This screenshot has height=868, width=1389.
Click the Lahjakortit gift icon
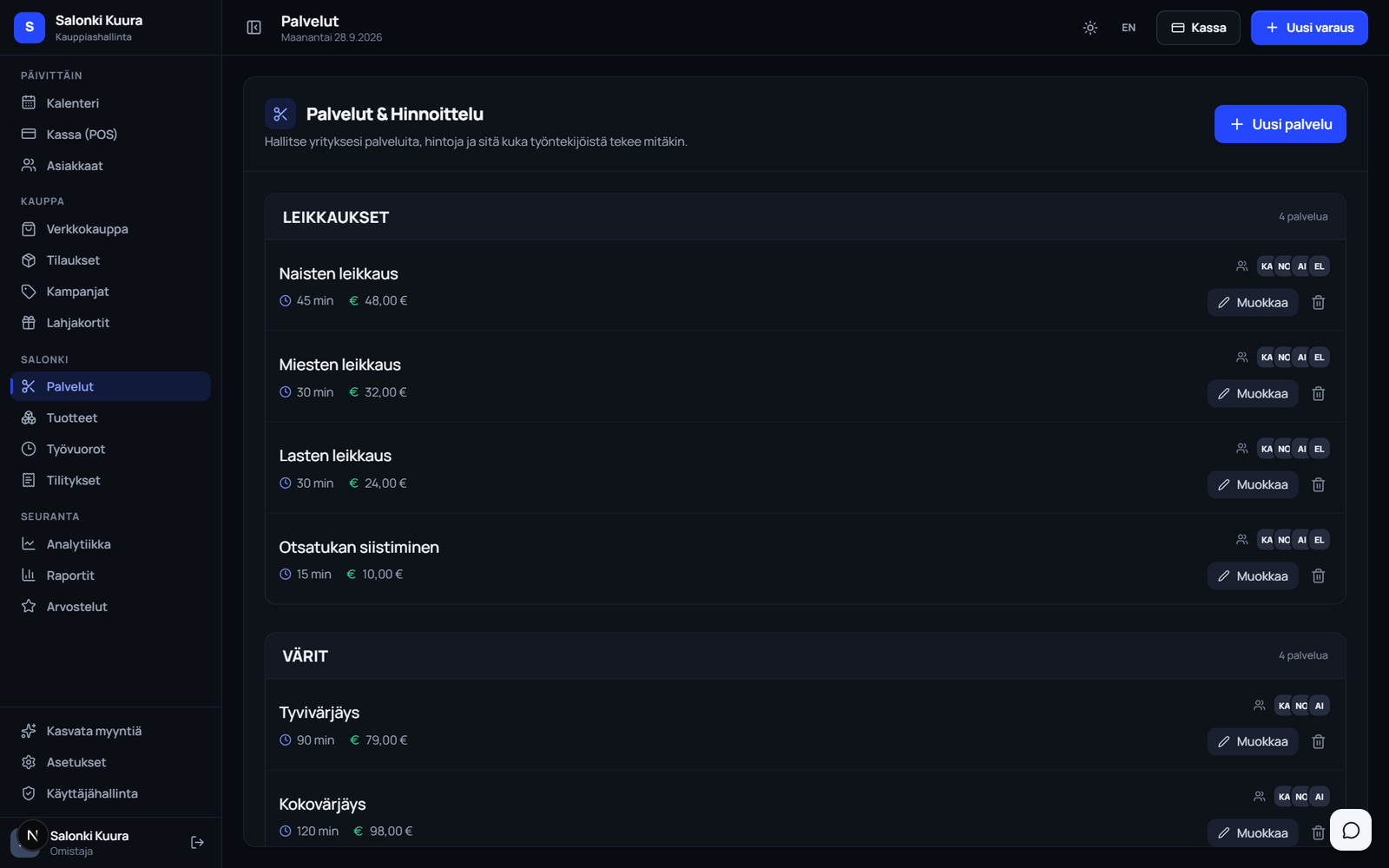[x=29, y=323]
